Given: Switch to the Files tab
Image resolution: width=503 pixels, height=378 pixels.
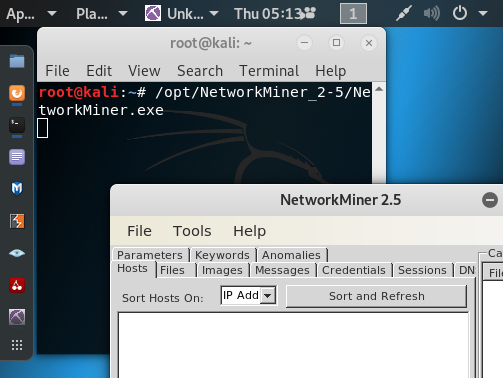Looking at the screenshot, I should 176,270.
